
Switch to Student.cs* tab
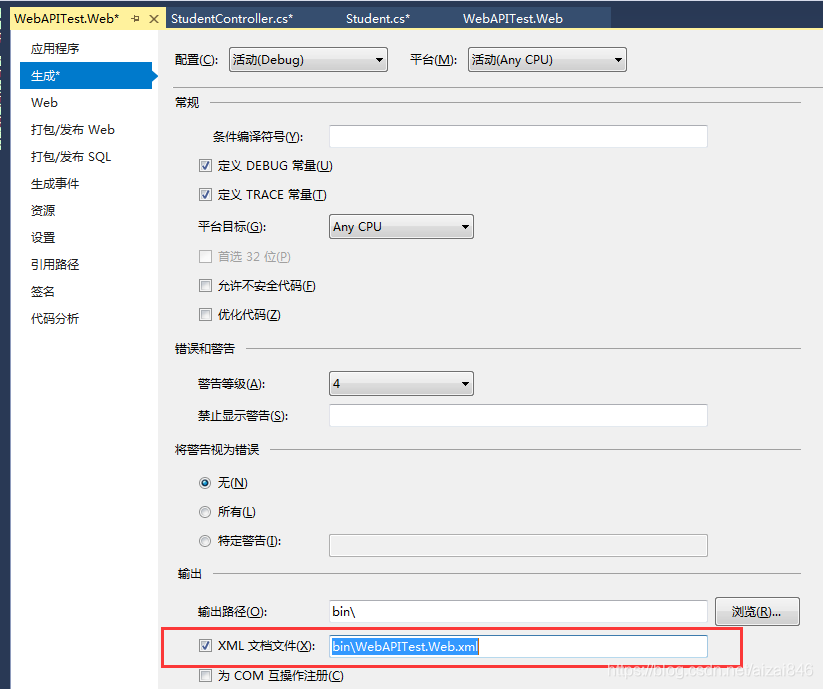pyautogui.click(x=378, y=18)
